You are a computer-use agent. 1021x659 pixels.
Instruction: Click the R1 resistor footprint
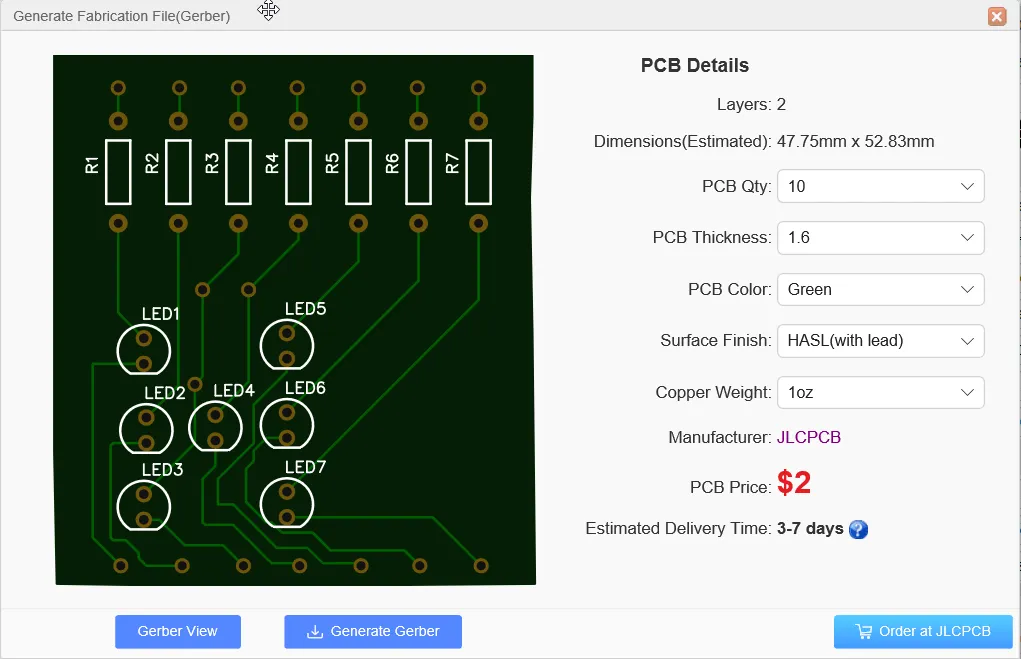[118, 172]
